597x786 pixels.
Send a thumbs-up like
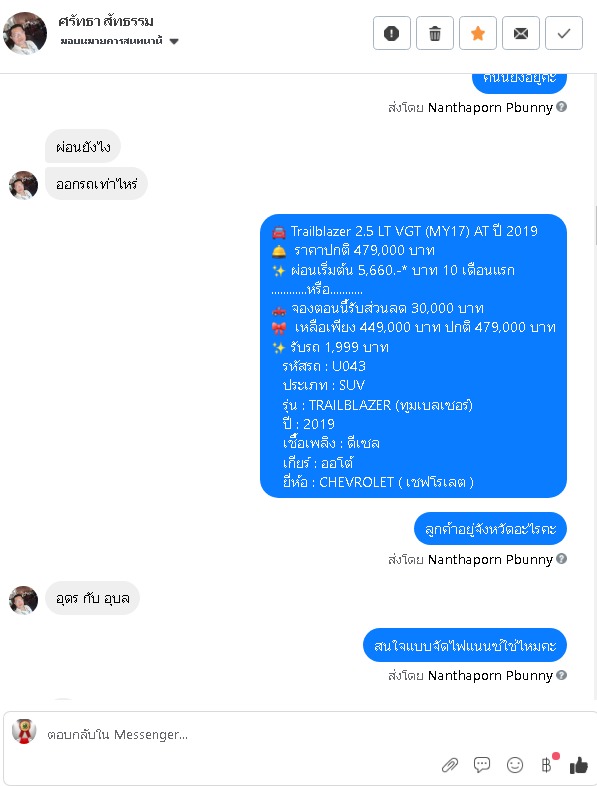578,765
